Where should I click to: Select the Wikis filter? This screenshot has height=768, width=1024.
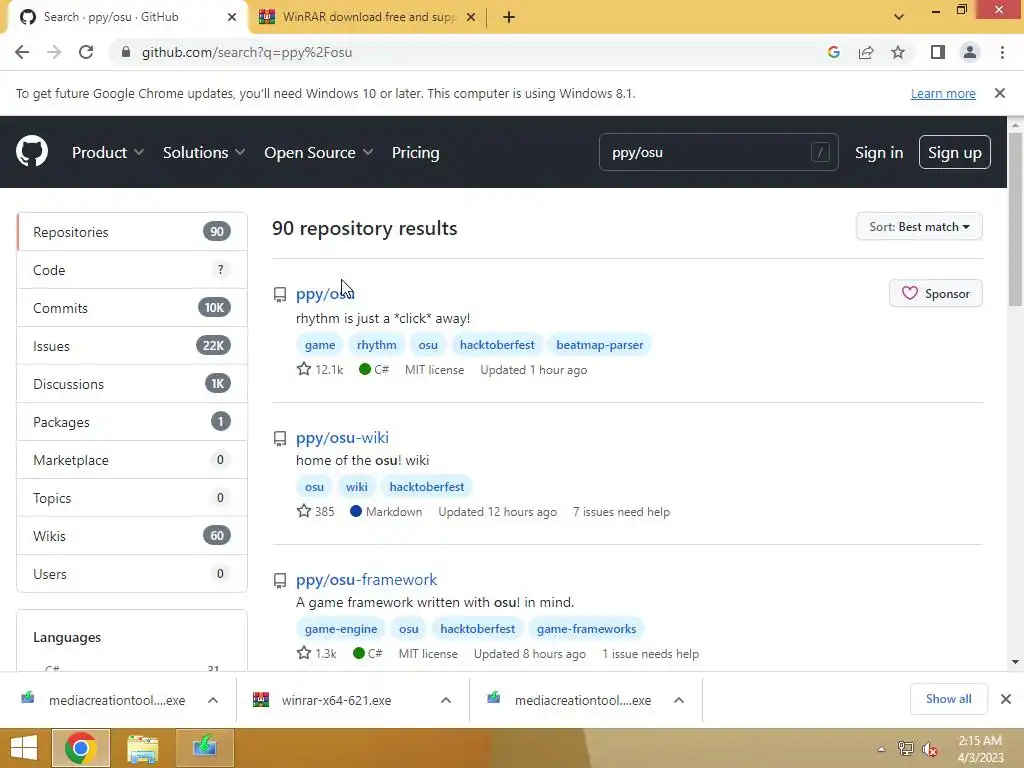[x=132, y=536]
